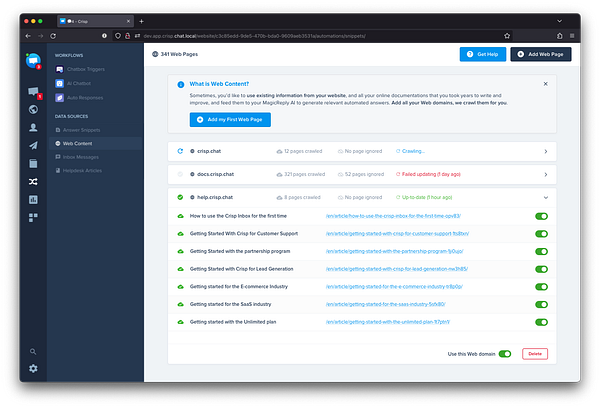Screen dimensions: 600x408
Task: Bookmark page with the star icon
Action: point(507,36)
